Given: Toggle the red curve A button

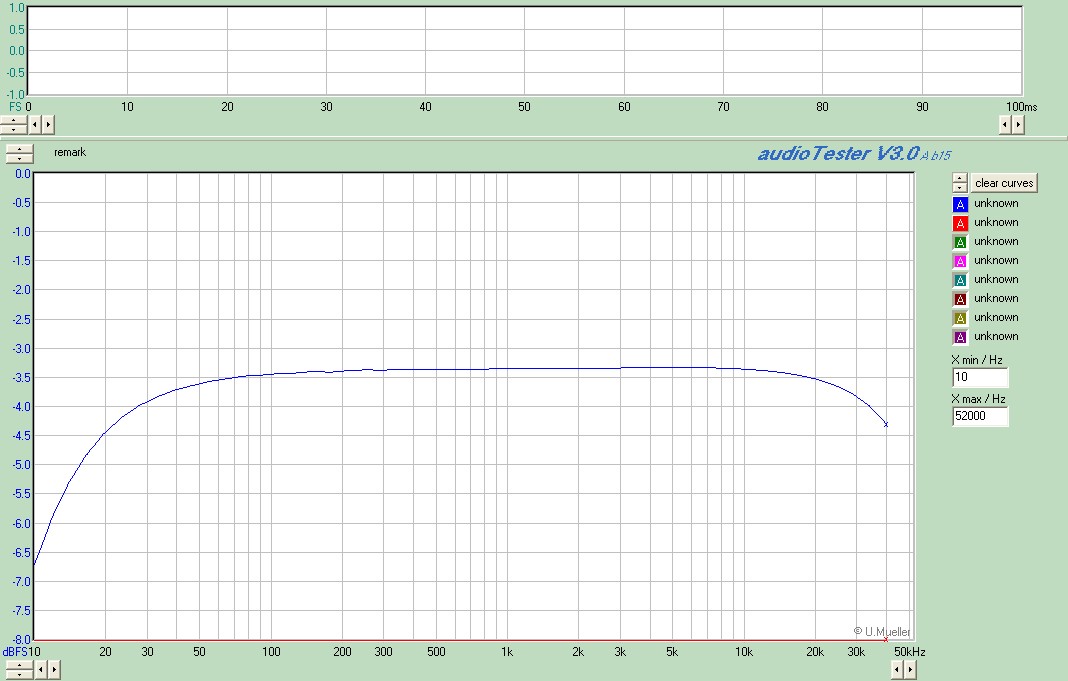Looking at the screenshot, I should [x=960, y=223].
